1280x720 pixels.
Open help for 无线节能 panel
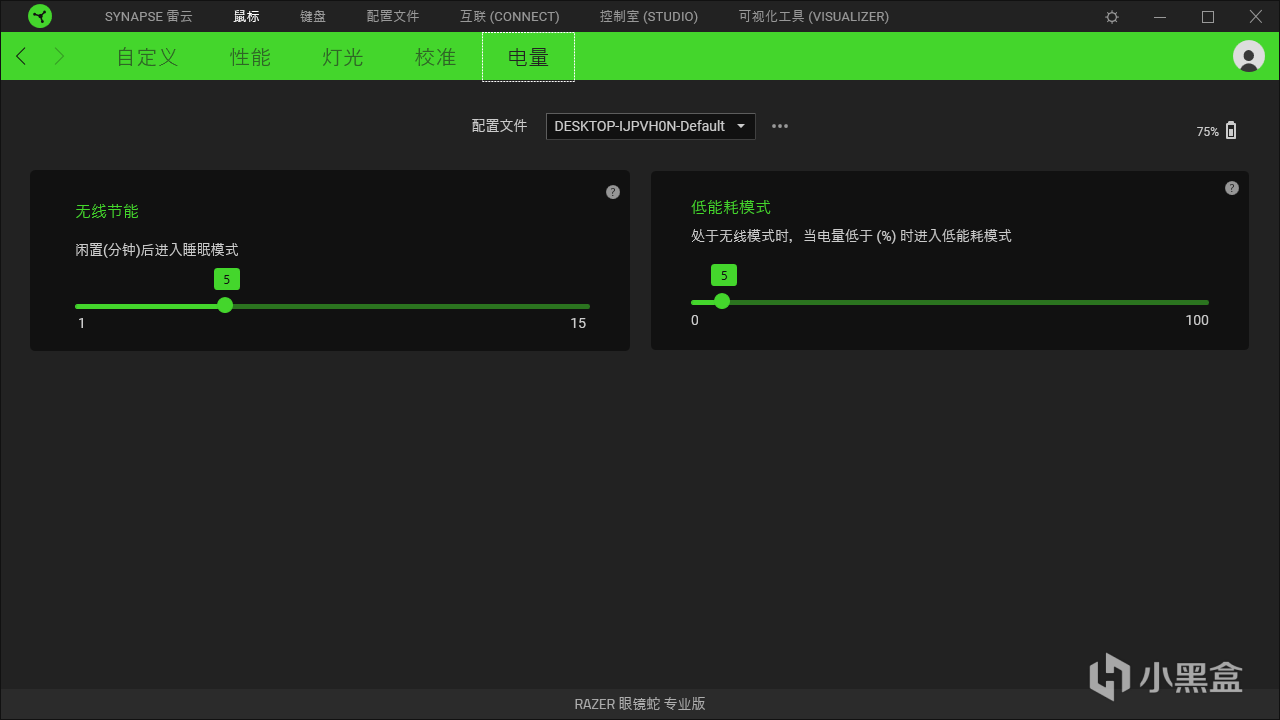pos(613,192)
